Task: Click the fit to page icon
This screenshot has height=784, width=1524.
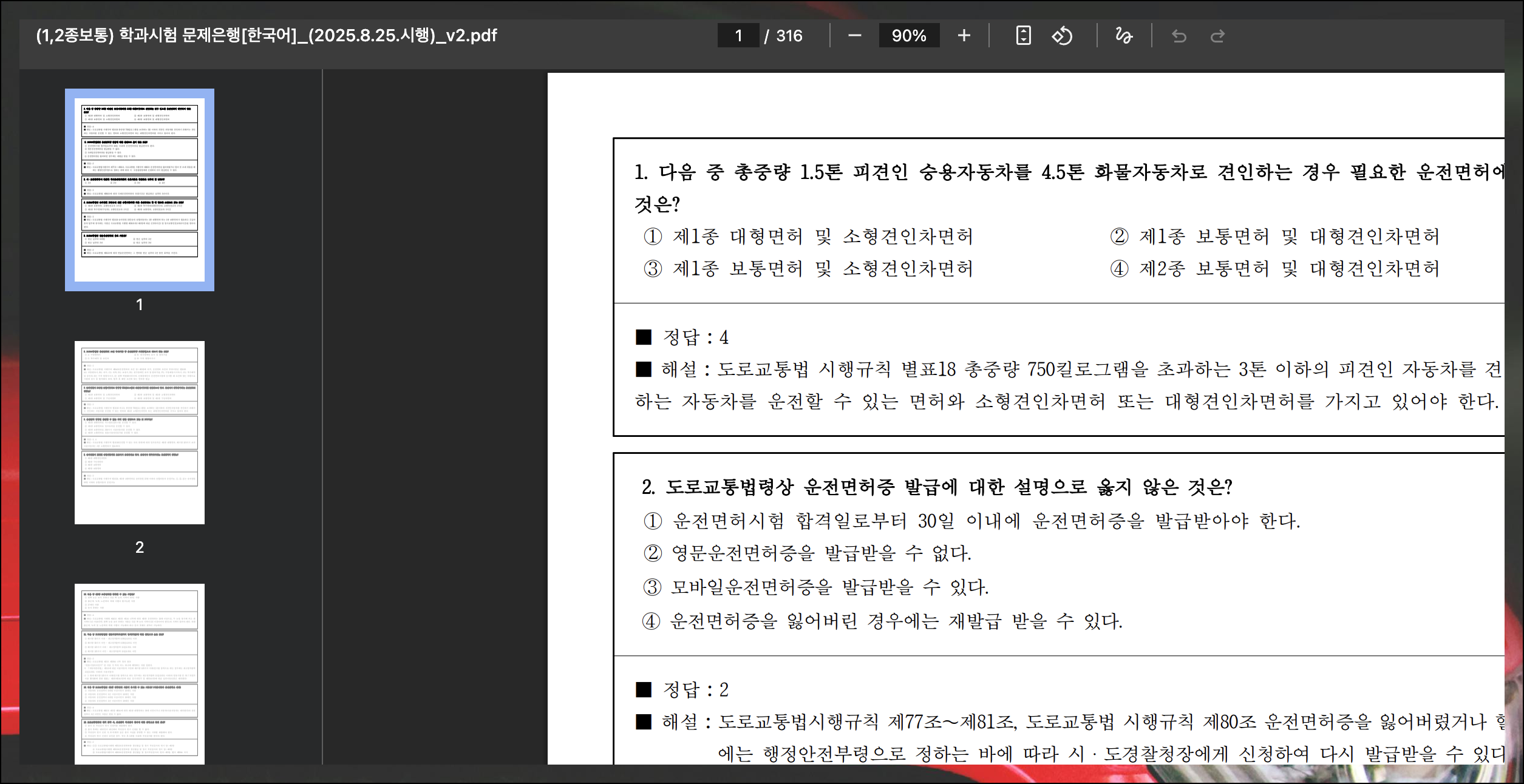Action: [x=1023, y=36]
